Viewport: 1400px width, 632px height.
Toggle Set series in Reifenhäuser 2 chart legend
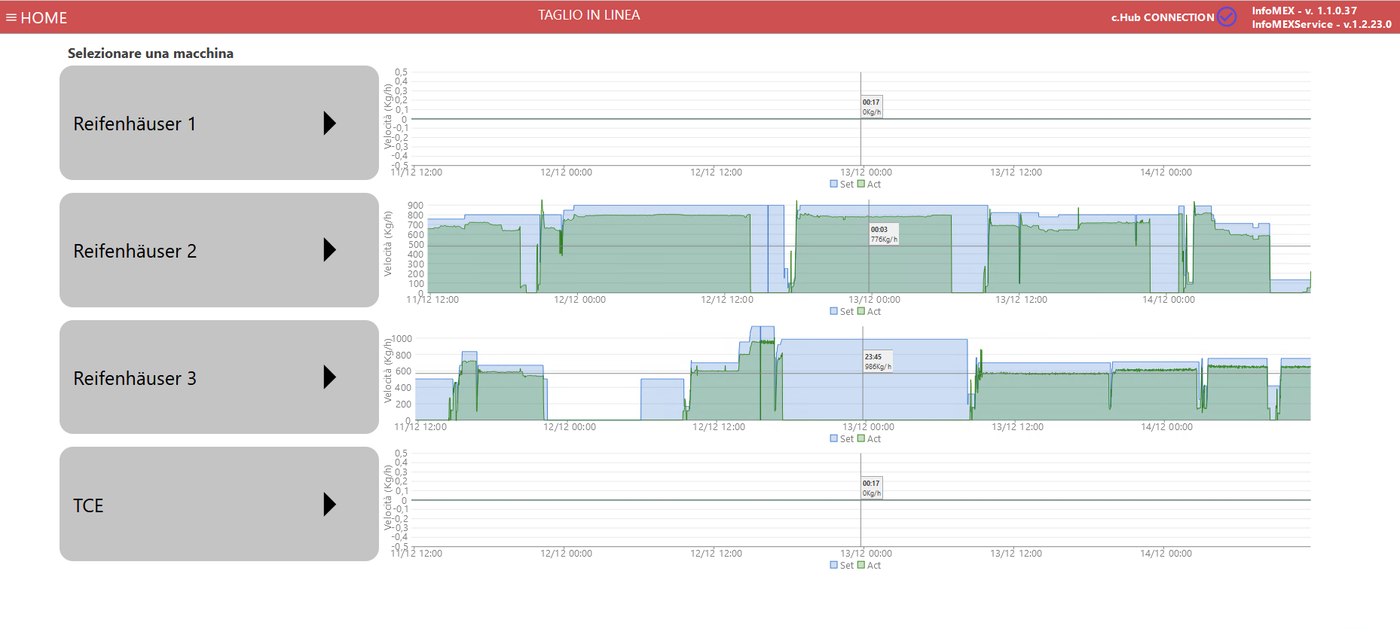842,311
